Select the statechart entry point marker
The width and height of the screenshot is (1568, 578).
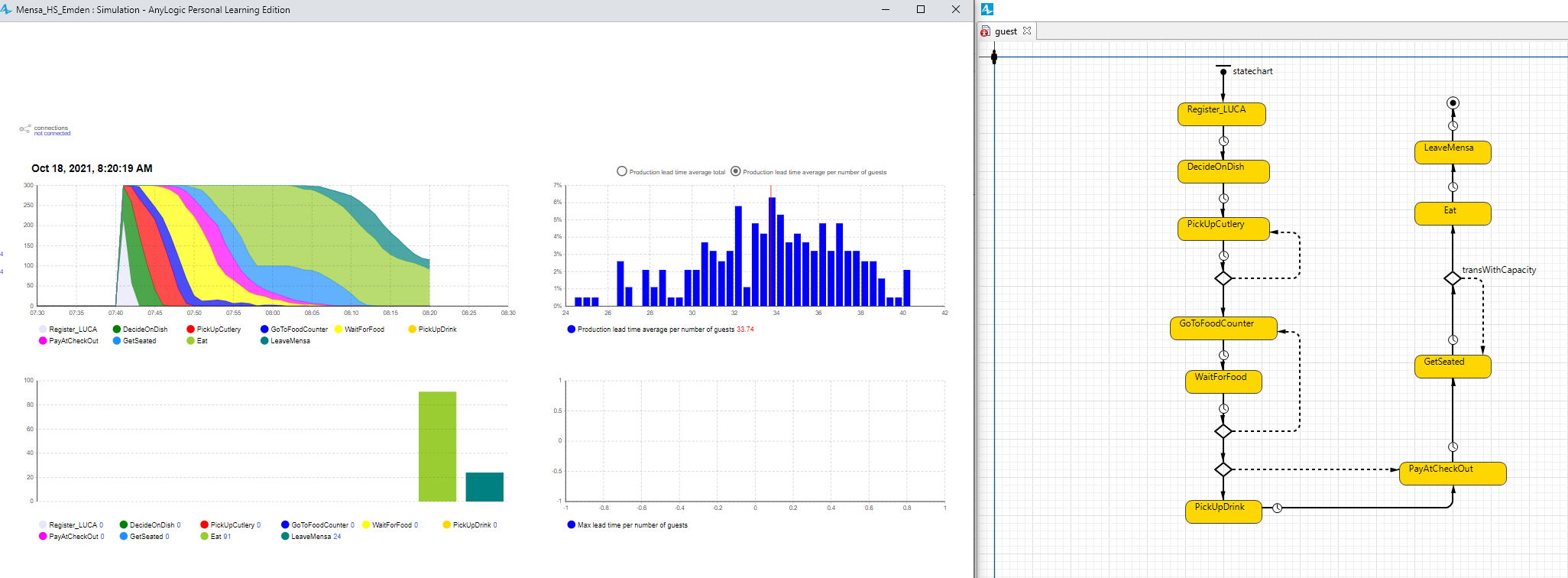tap(1223, 71)
